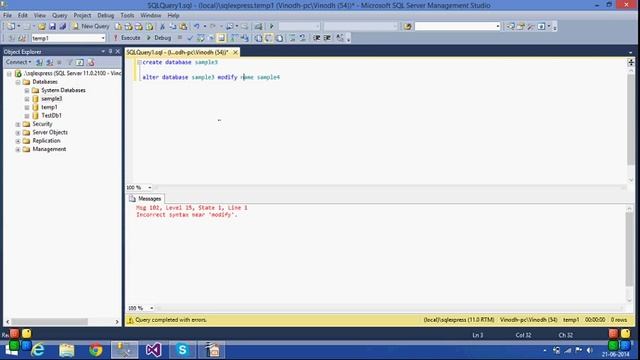Click the Open File folder icon
Image resolution: width=640 pixels, height=360 pixels.
click(42, 27)
